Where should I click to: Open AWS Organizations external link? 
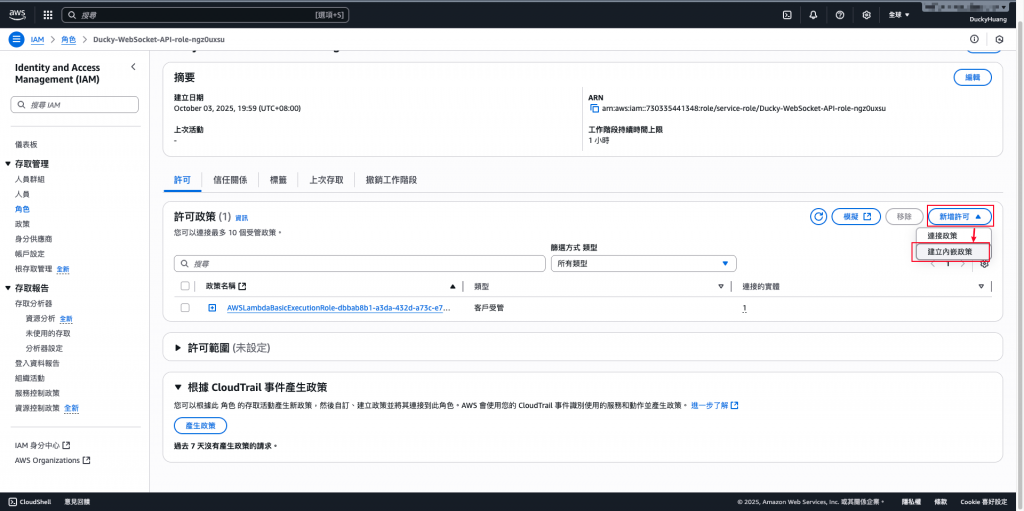52,460
